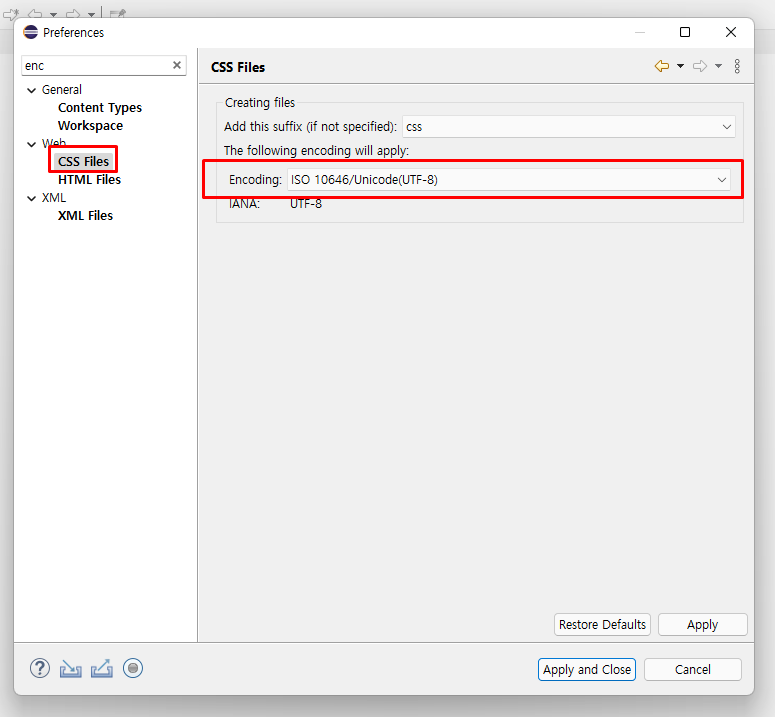Open HTML Files preferences page
Viewport: 775px width, 717px height.
tap(89, 179)
